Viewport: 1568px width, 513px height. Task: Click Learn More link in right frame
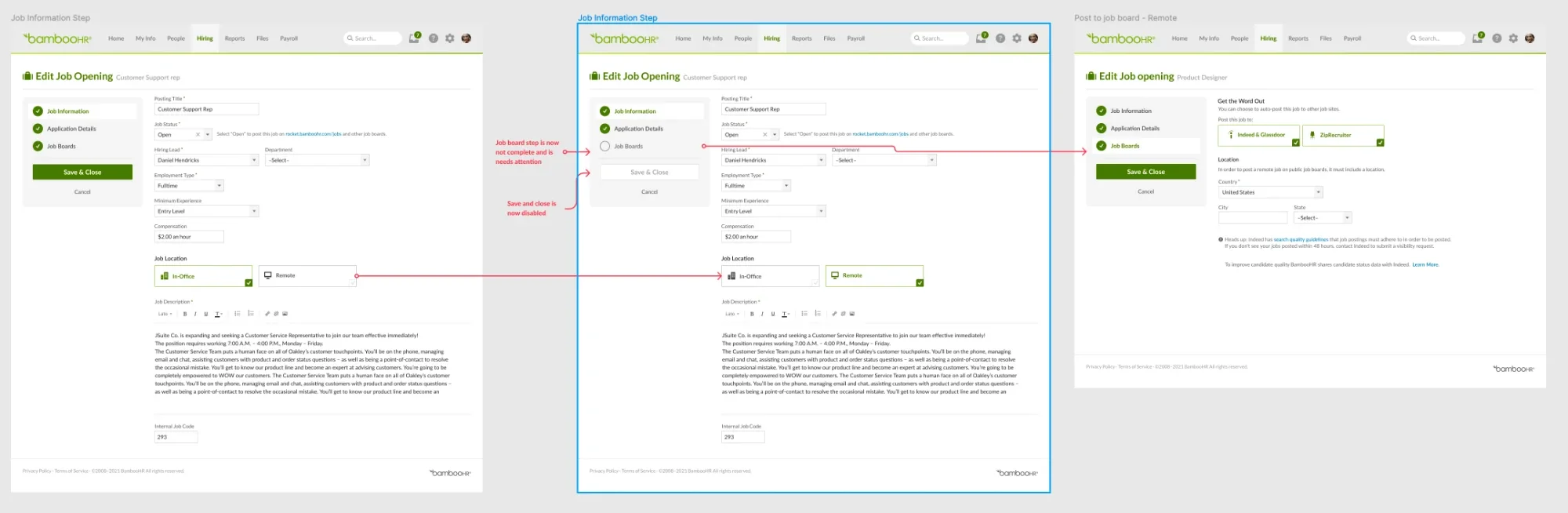(1425, 264)
